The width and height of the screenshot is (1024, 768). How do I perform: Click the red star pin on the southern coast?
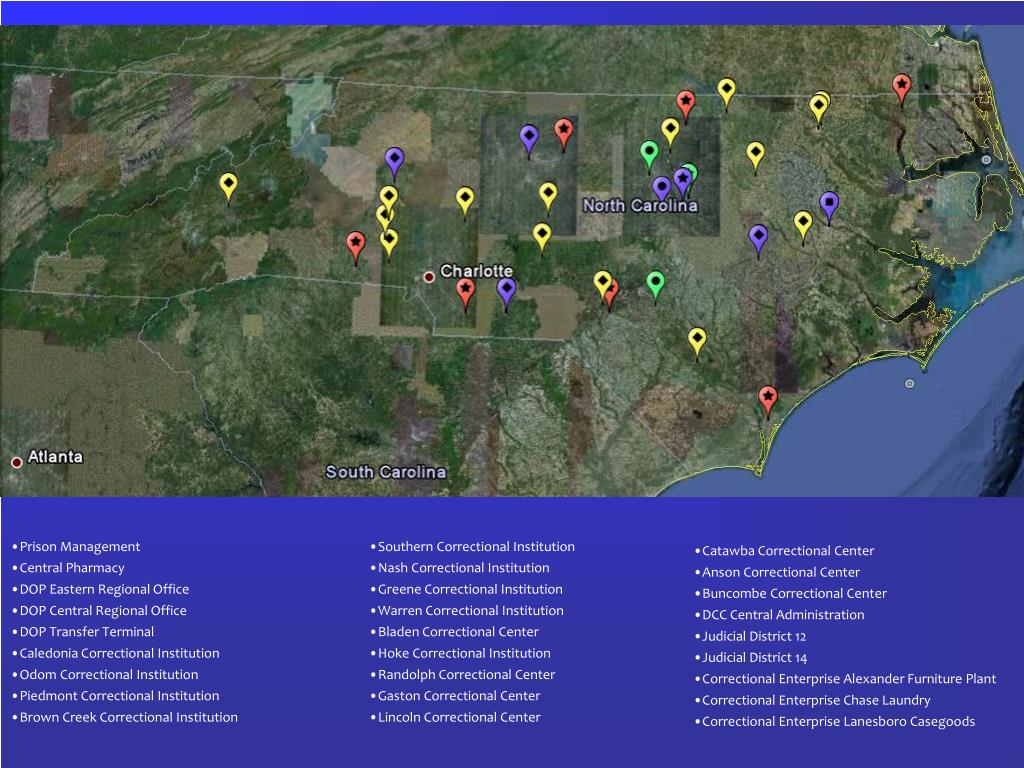click(x=767, y=401)
